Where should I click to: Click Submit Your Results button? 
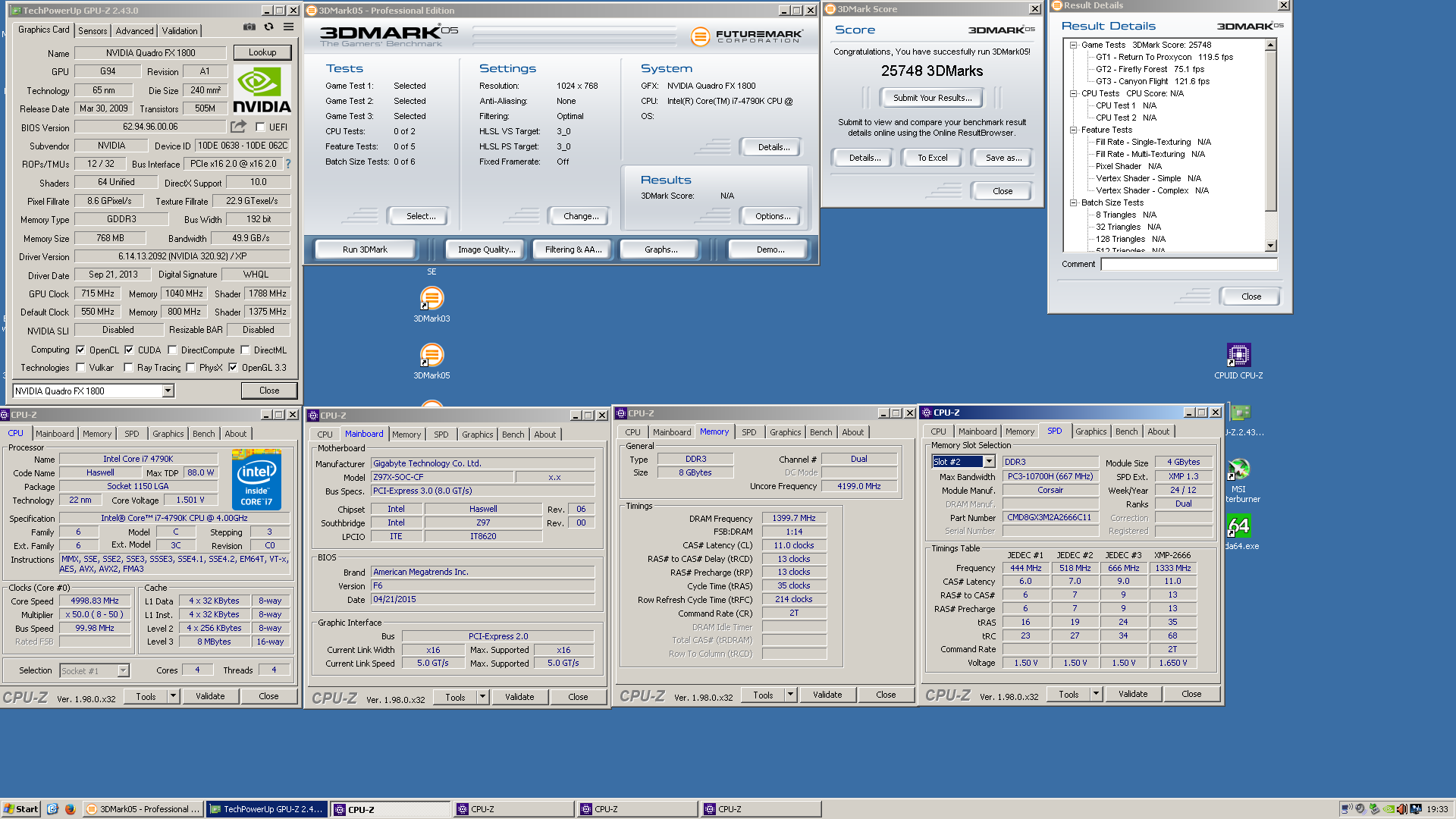pos(932,98)
